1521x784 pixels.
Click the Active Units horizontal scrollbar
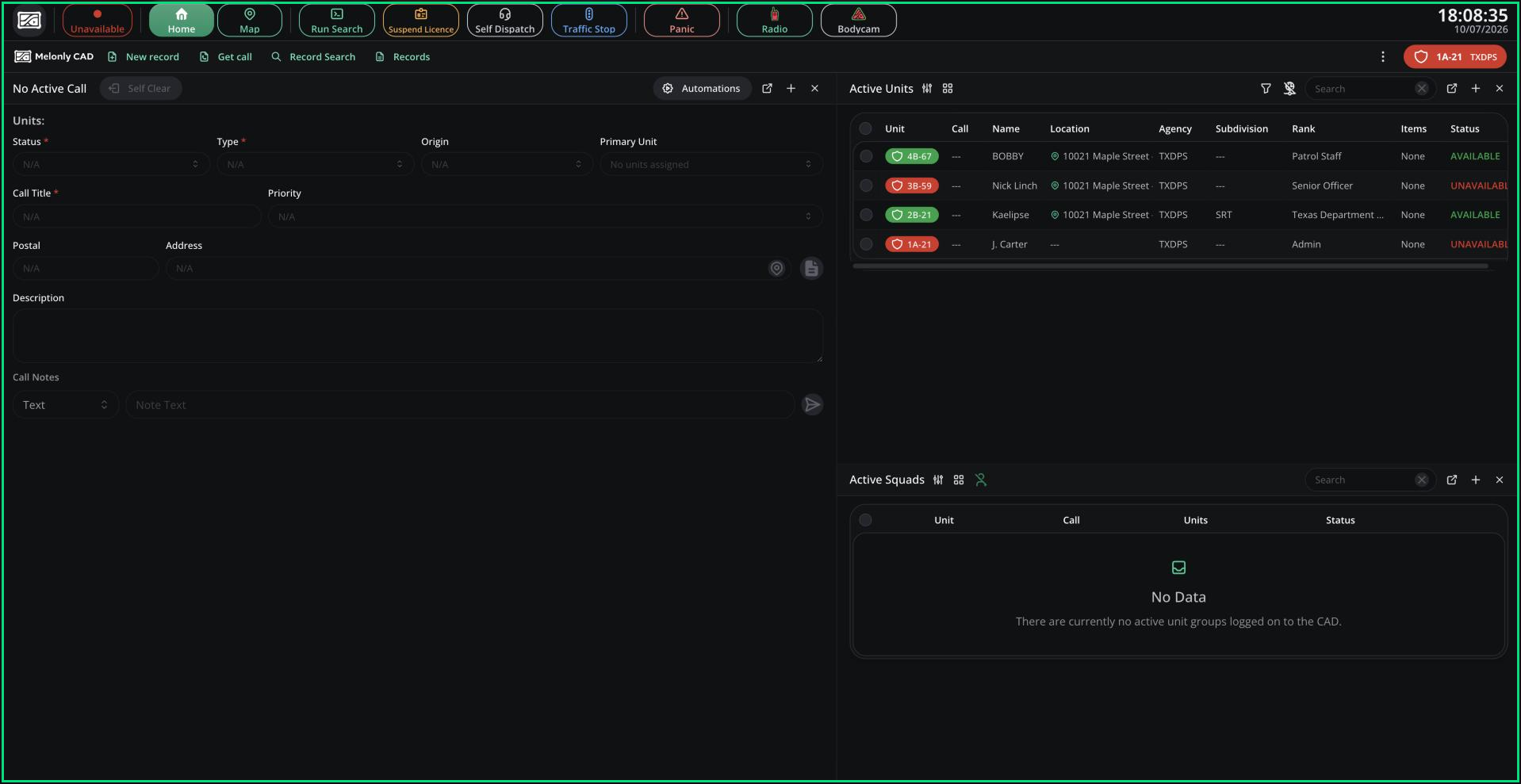point(1170,266)
